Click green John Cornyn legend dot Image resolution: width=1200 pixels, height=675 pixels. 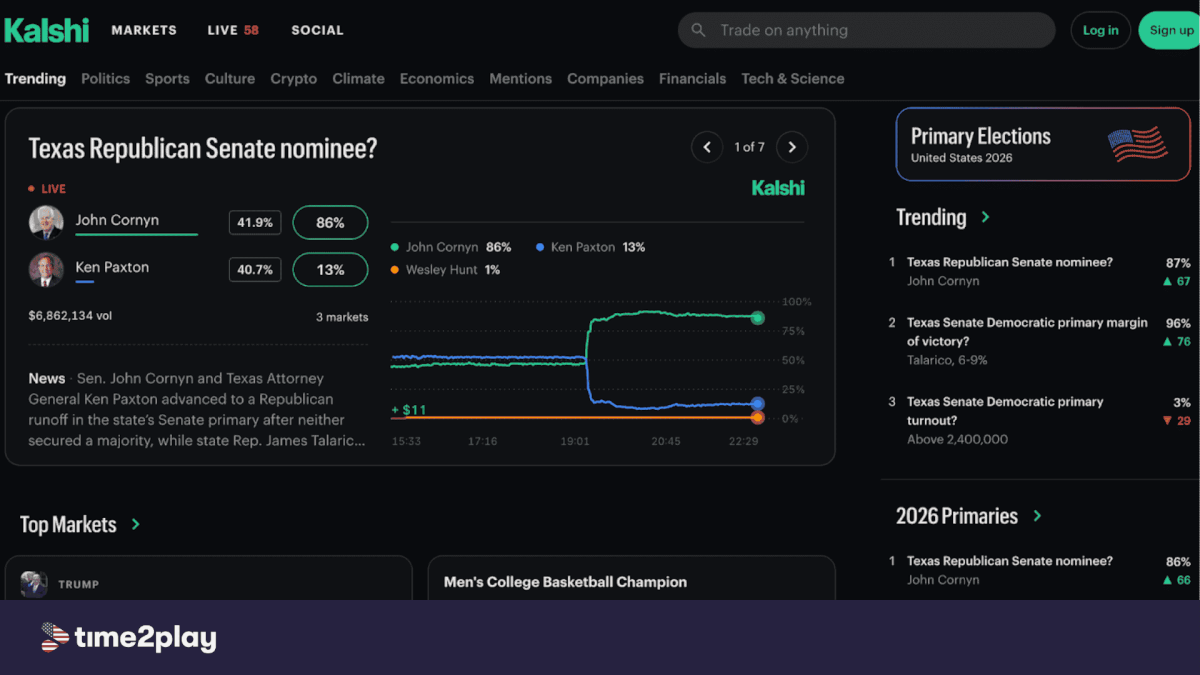point(395,247)
